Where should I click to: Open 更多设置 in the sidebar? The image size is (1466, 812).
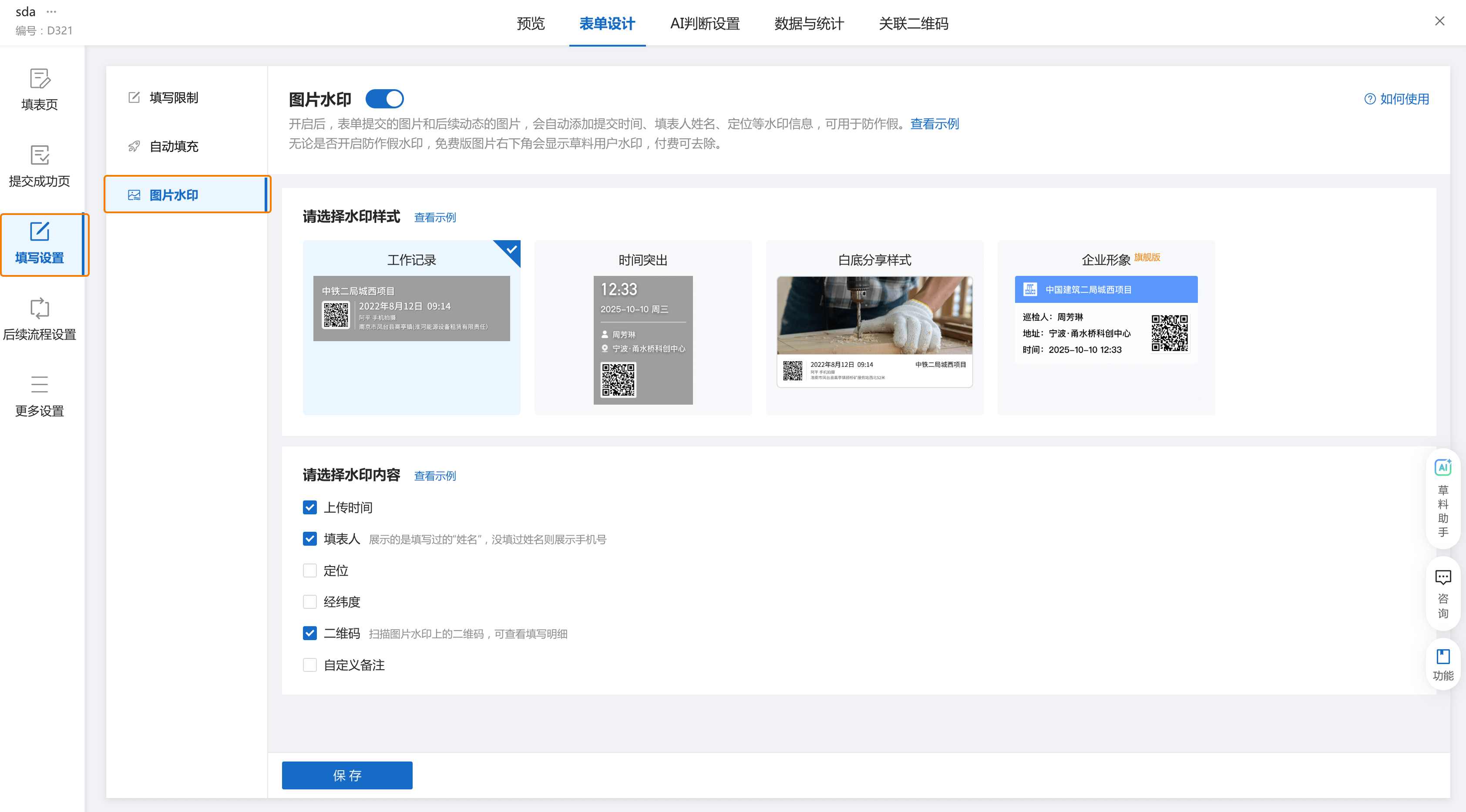[x=39, y=385]
